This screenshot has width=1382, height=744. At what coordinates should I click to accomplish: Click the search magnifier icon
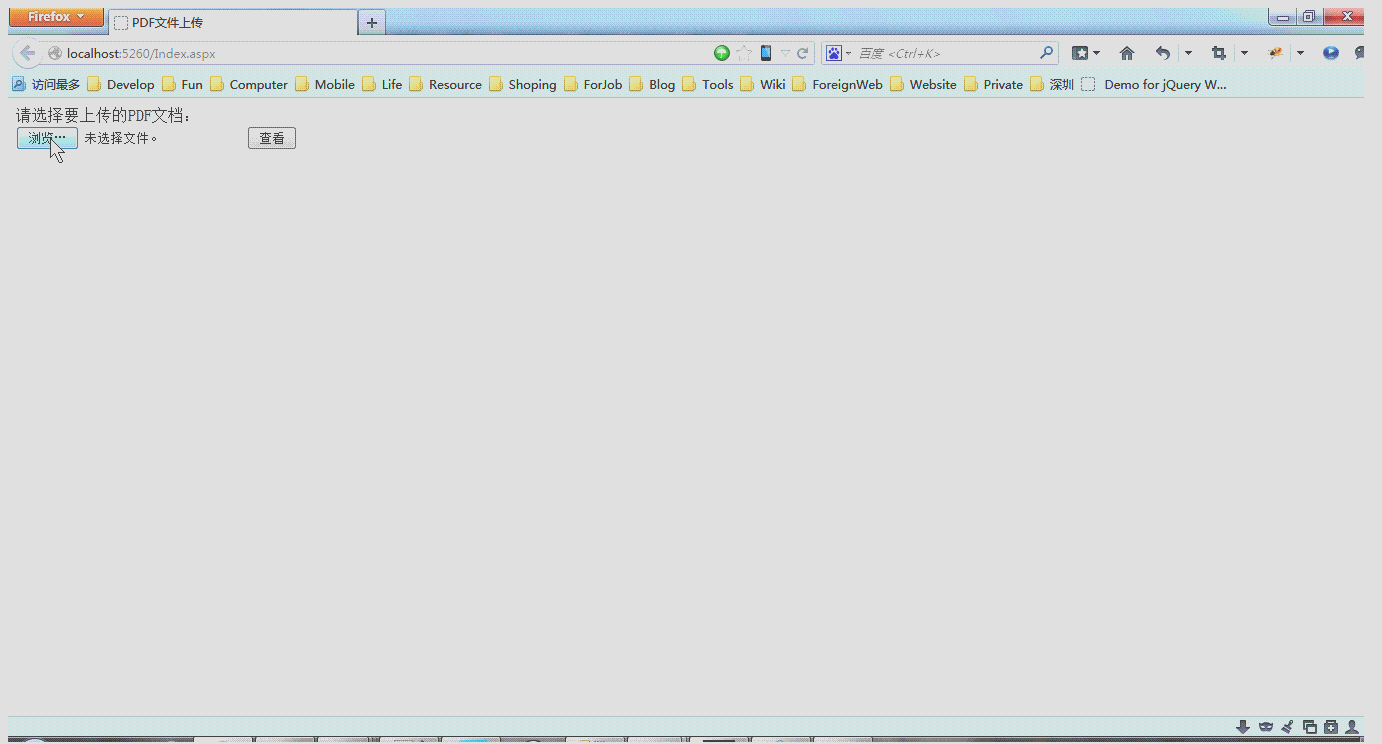point(1047,53)
